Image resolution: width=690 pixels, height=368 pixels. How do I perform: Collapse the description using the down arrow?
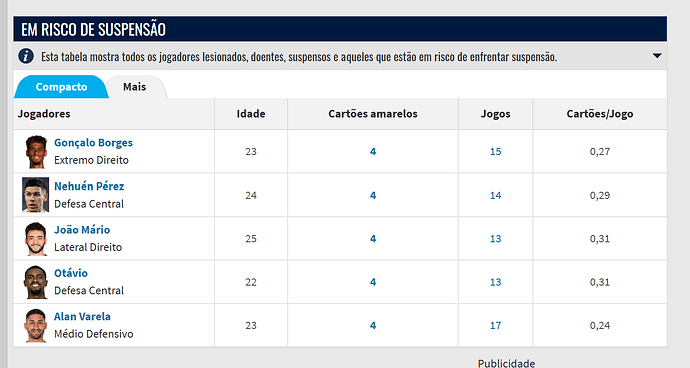point(657,56)
